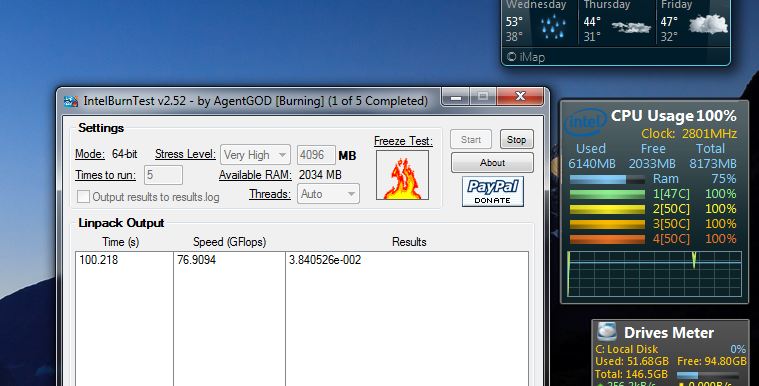Viewport: 759px width, 386px height.
Task: Click the Results column header
Action: [409, 242]
